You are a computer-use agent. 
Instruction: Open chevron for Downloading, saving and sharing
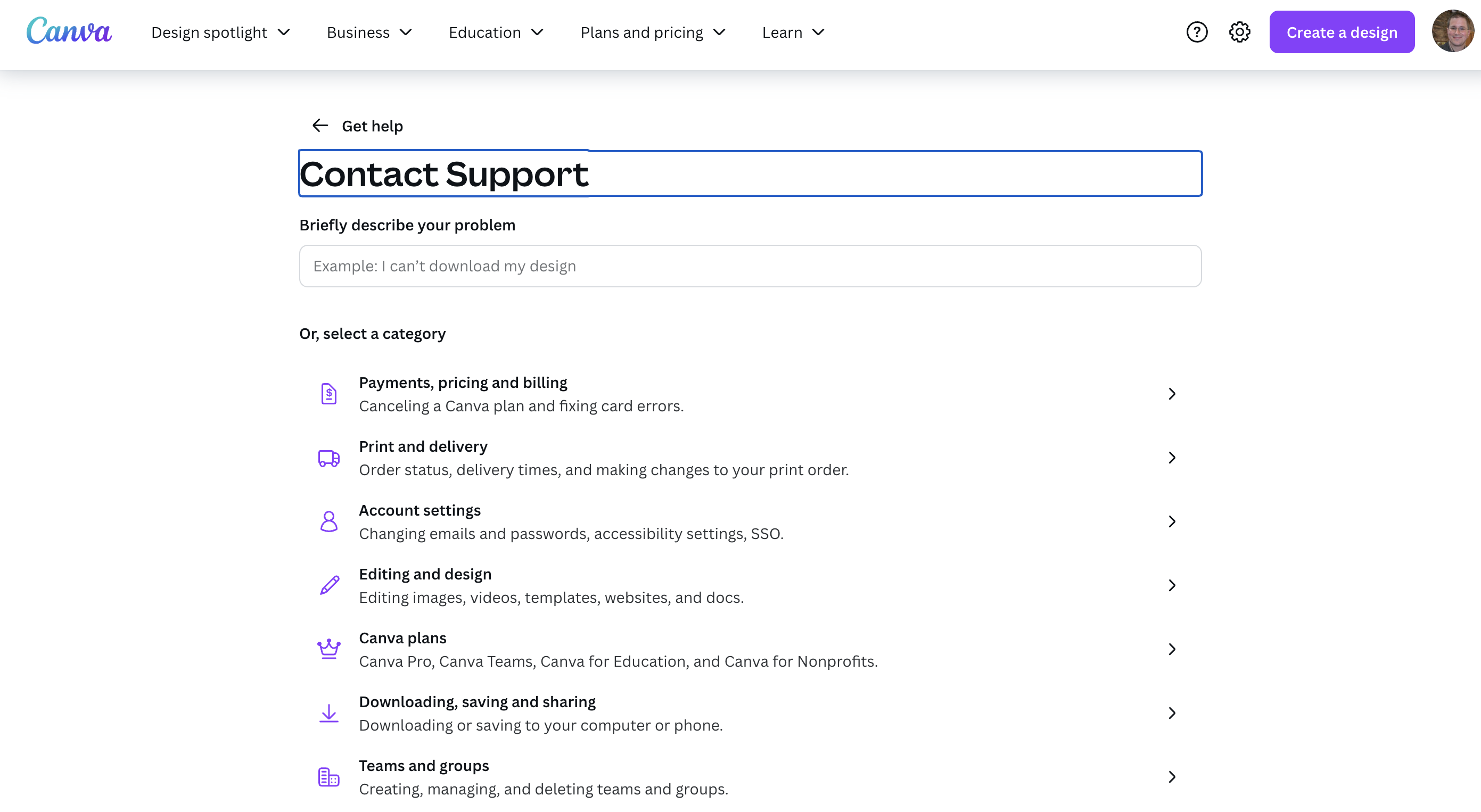[1172, 713]
